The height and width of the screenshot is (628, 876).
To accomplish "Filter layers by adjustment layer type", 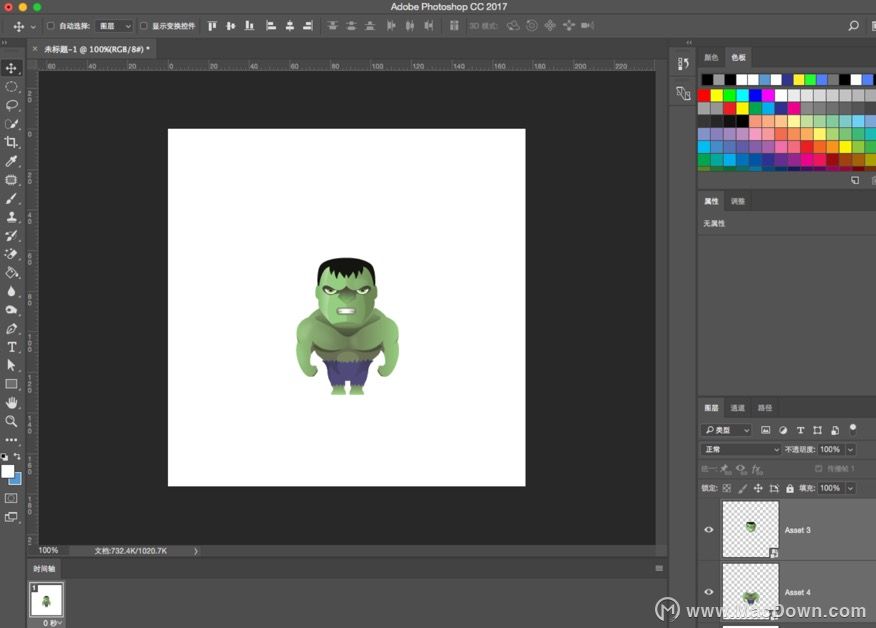I will 783,430.
